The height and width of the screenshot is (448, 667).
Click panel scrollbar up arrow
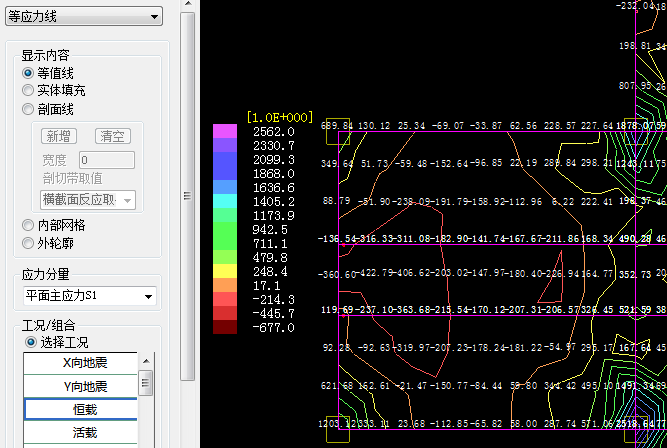[188, 4]
